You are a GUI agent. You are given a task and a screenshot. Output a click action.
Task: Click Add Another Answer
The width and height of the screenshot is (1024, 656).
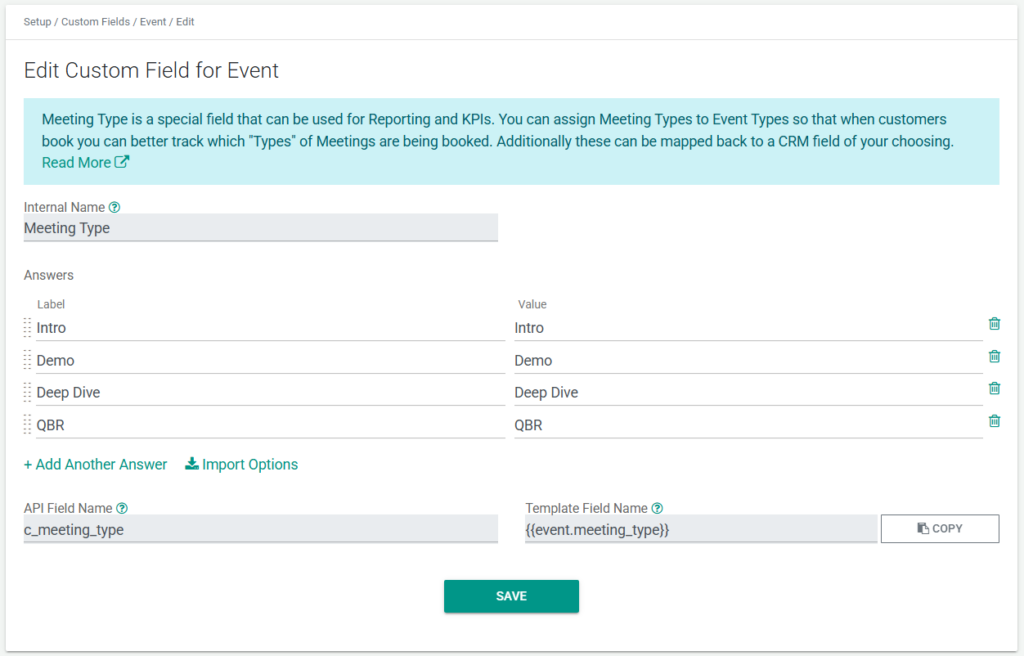coord(96,464)
